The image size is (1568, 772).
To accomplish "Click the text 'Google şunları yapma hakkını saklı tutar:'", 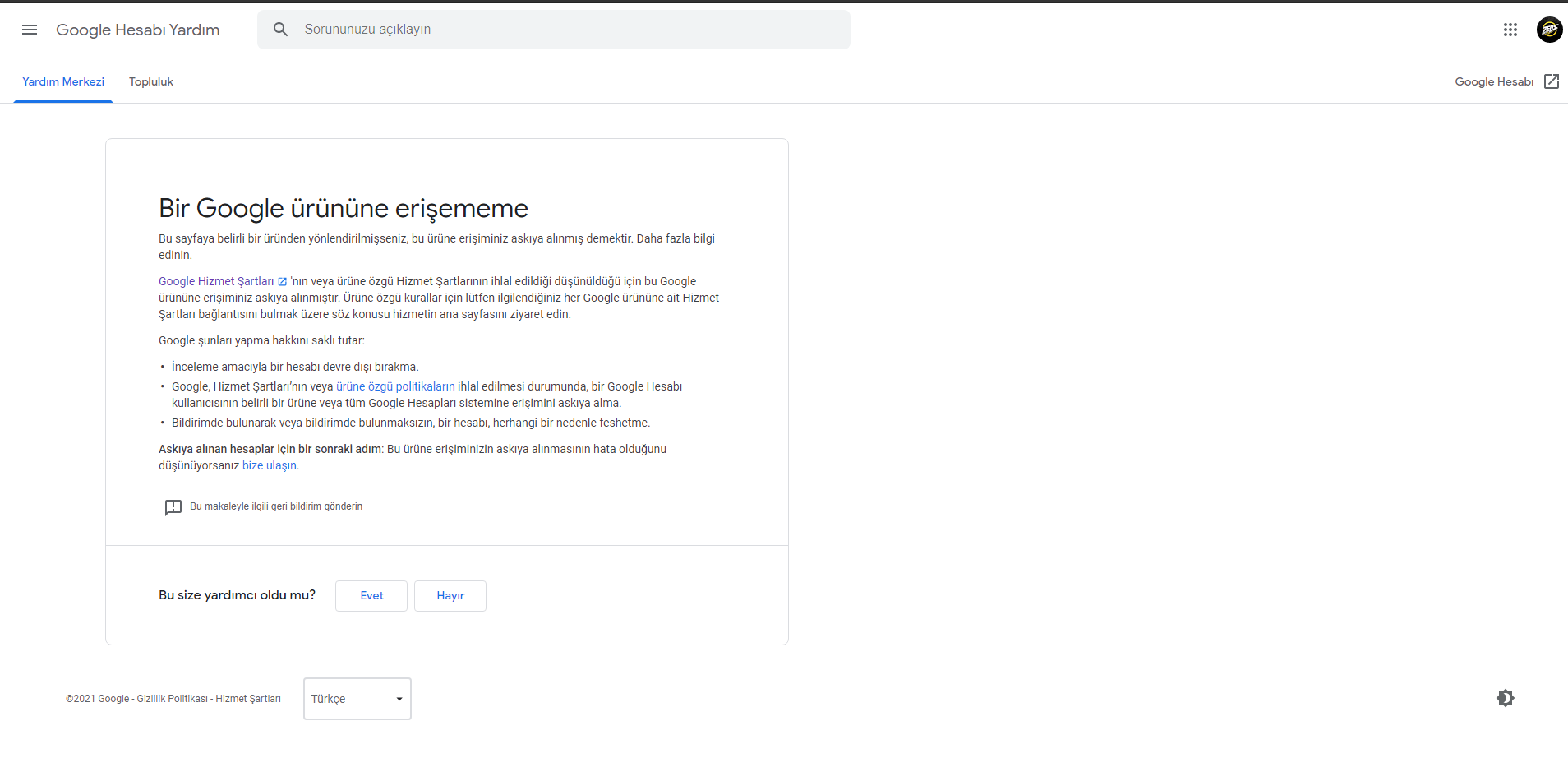I will pyautogui.click(x=261, y=340).
